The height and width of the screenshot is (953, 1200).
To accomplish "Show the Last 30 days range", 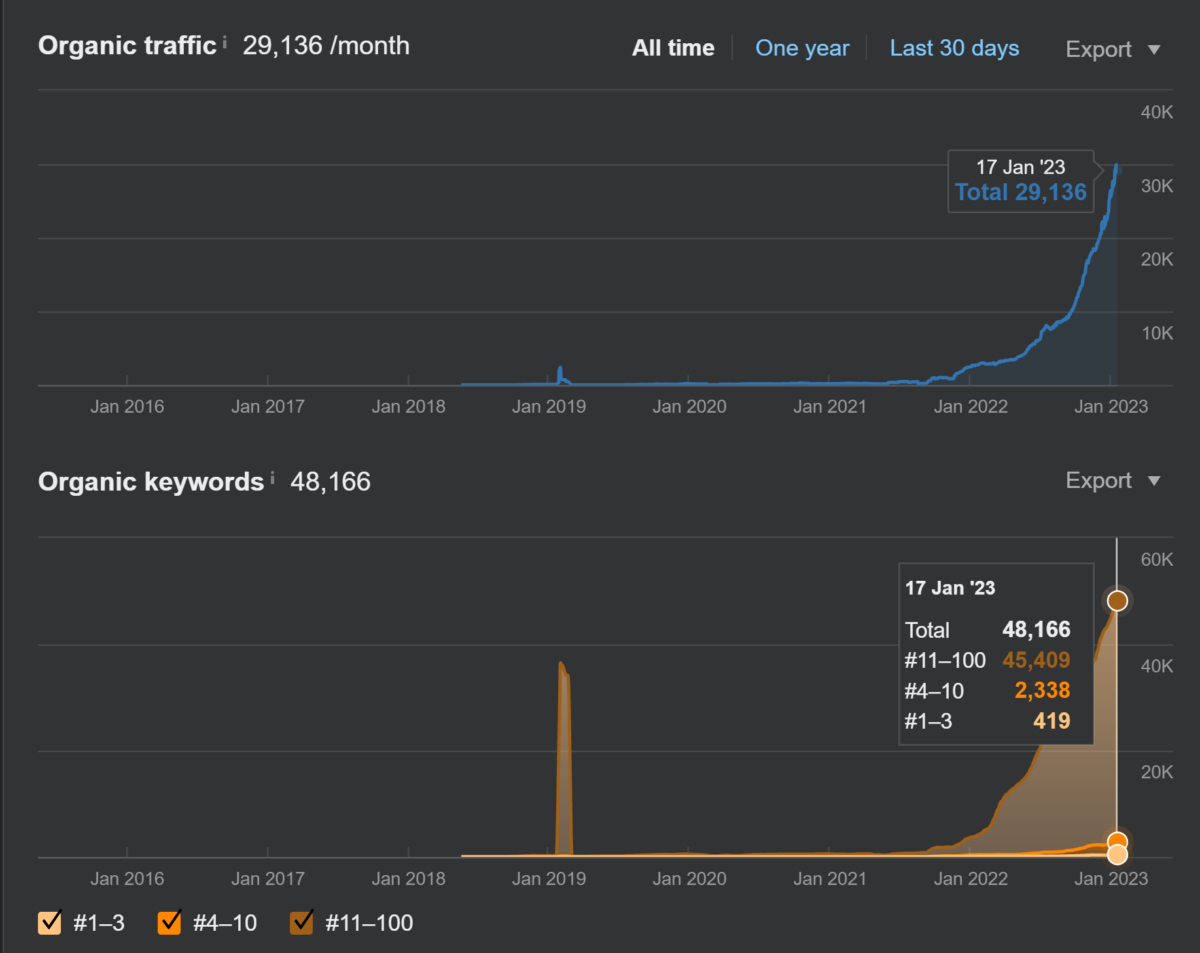I will point(954,48).
